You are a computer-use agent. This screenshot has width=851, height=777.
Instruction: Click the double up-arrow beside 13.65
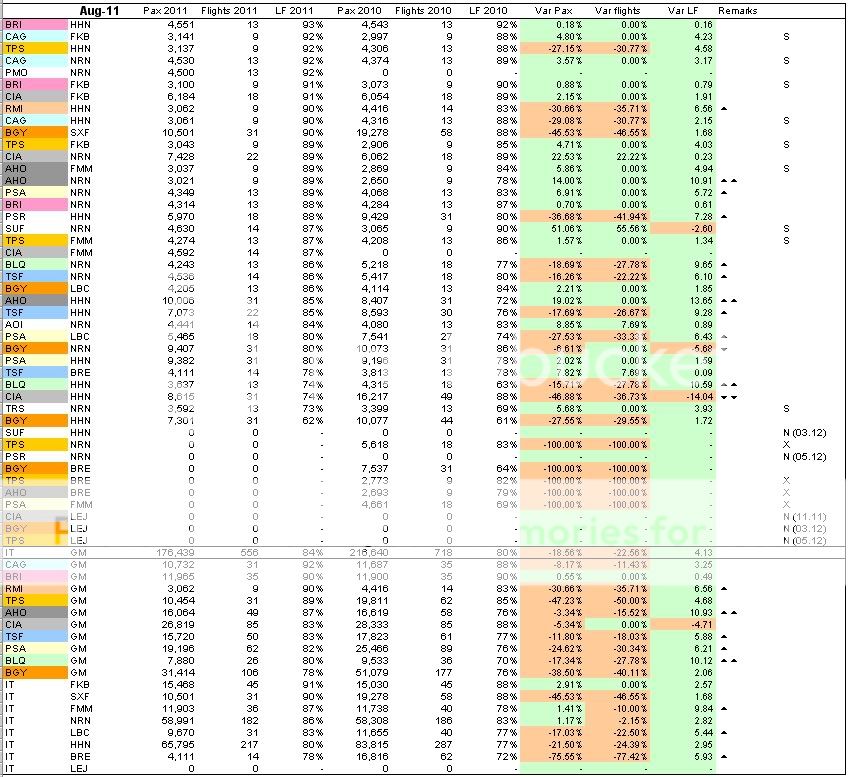coord(728,299)
